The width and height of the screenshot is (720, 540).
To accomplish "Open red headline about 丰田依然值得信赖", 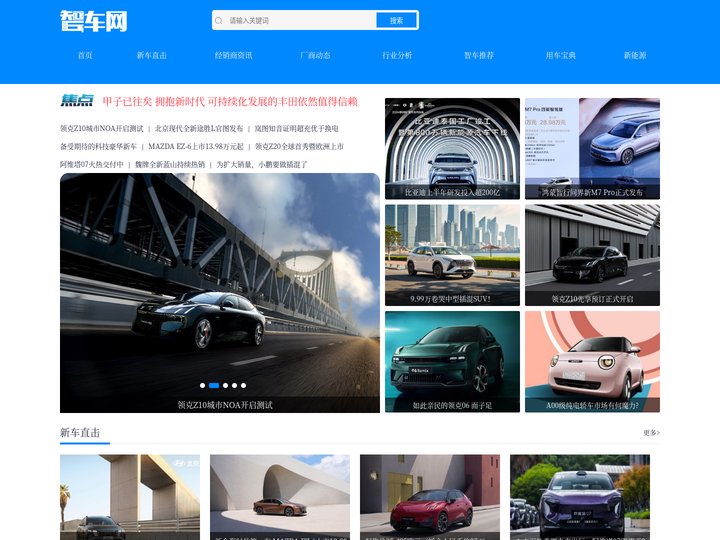I will [230, 101].
